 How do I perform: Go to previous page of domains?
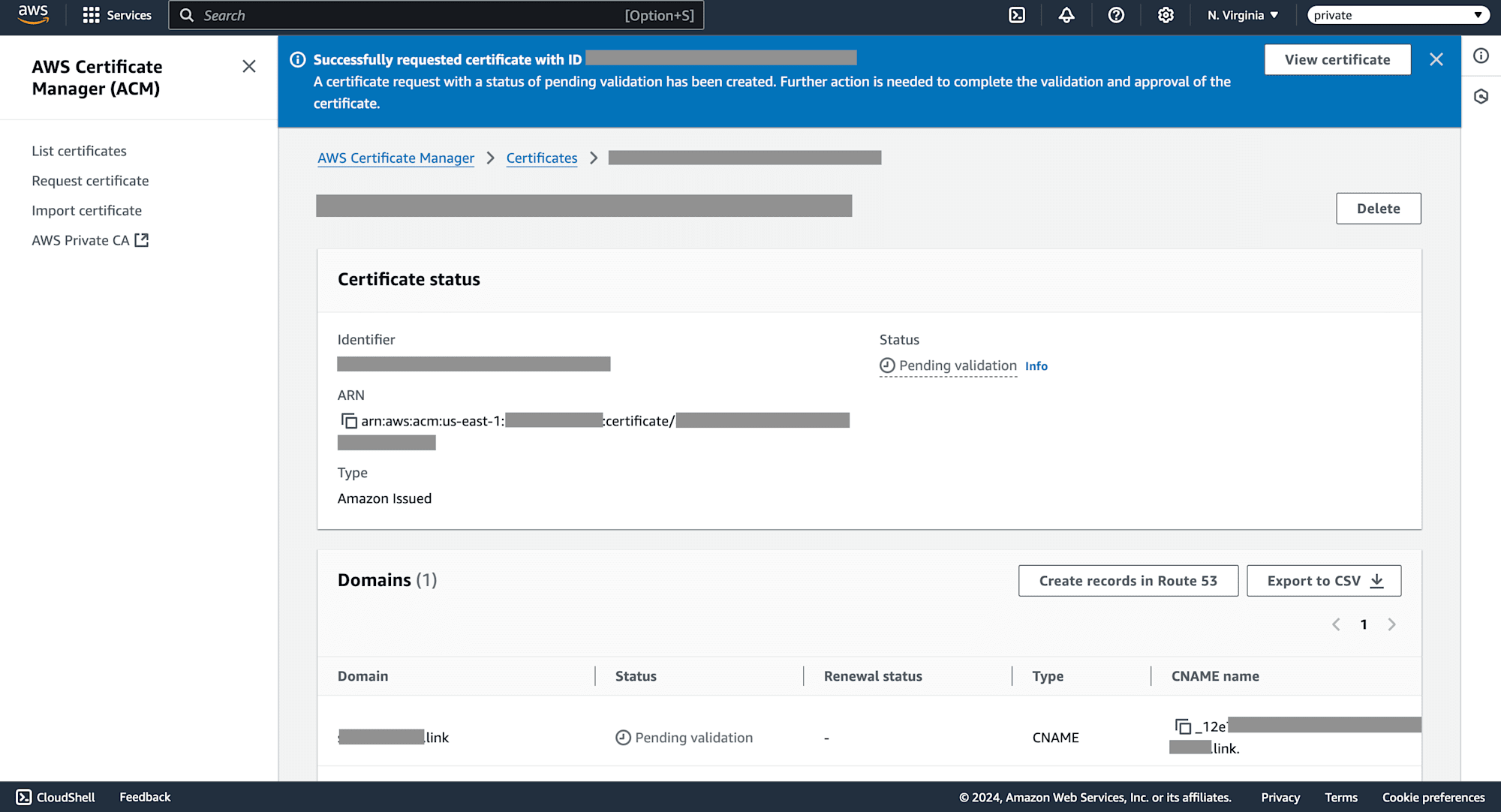click(x=1336, y=624)
